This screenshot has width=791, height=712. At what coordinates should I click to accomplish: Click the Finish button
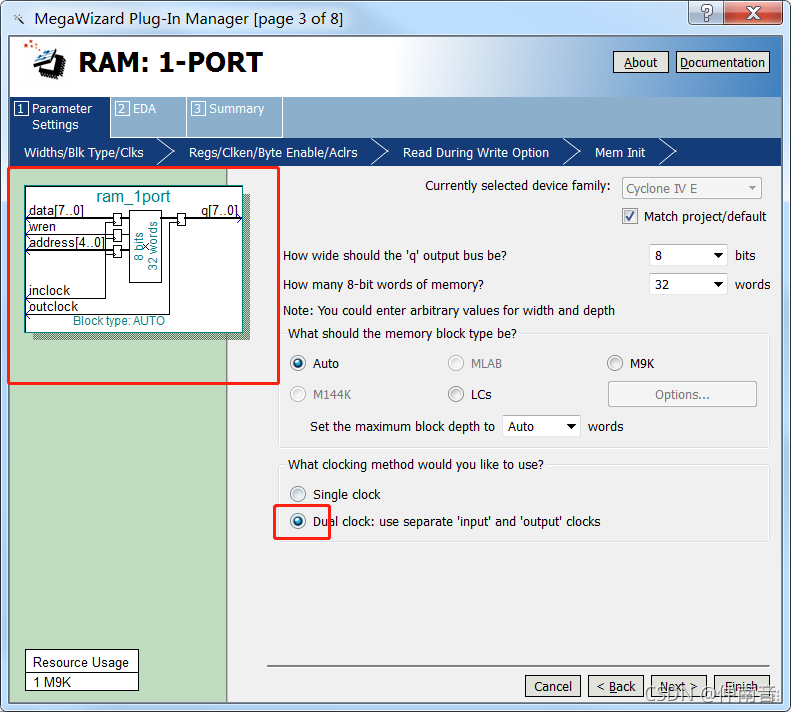click(742, 686)
